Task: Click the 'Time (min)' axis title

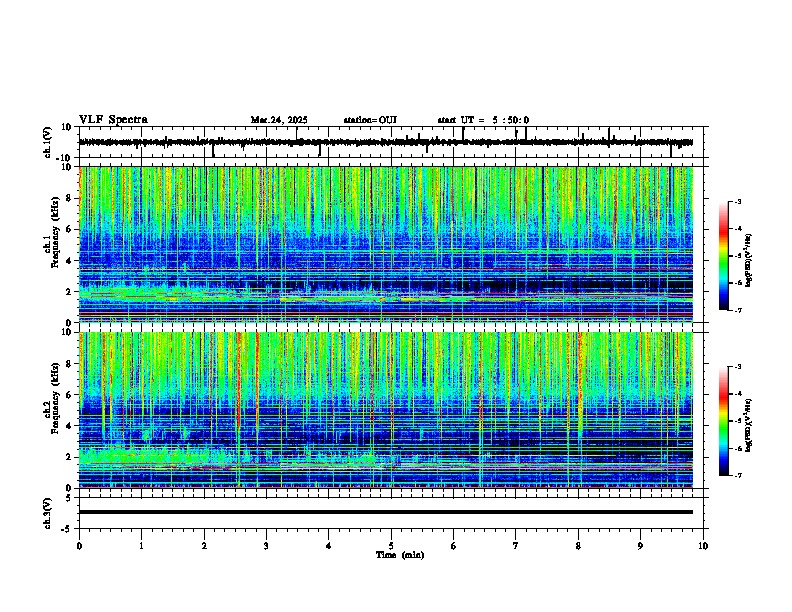Action: [x=400, y=555]
